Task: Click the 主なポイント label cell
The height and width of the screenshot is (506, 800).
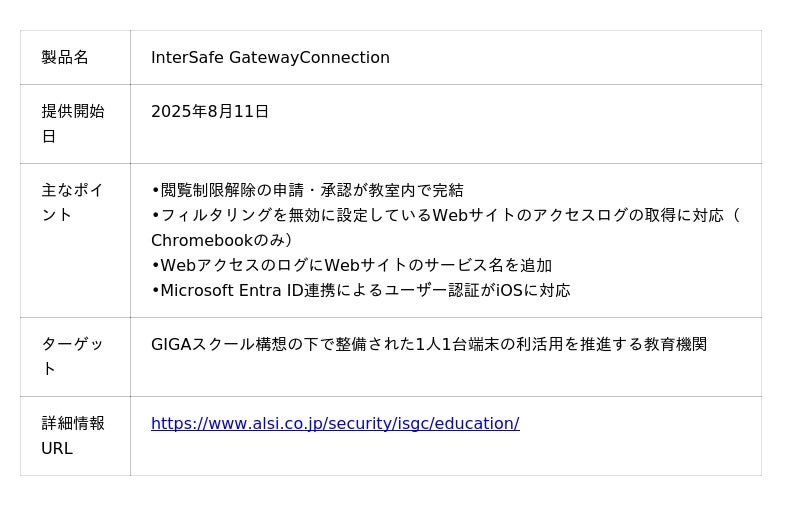Action: (x=75, y=240)
